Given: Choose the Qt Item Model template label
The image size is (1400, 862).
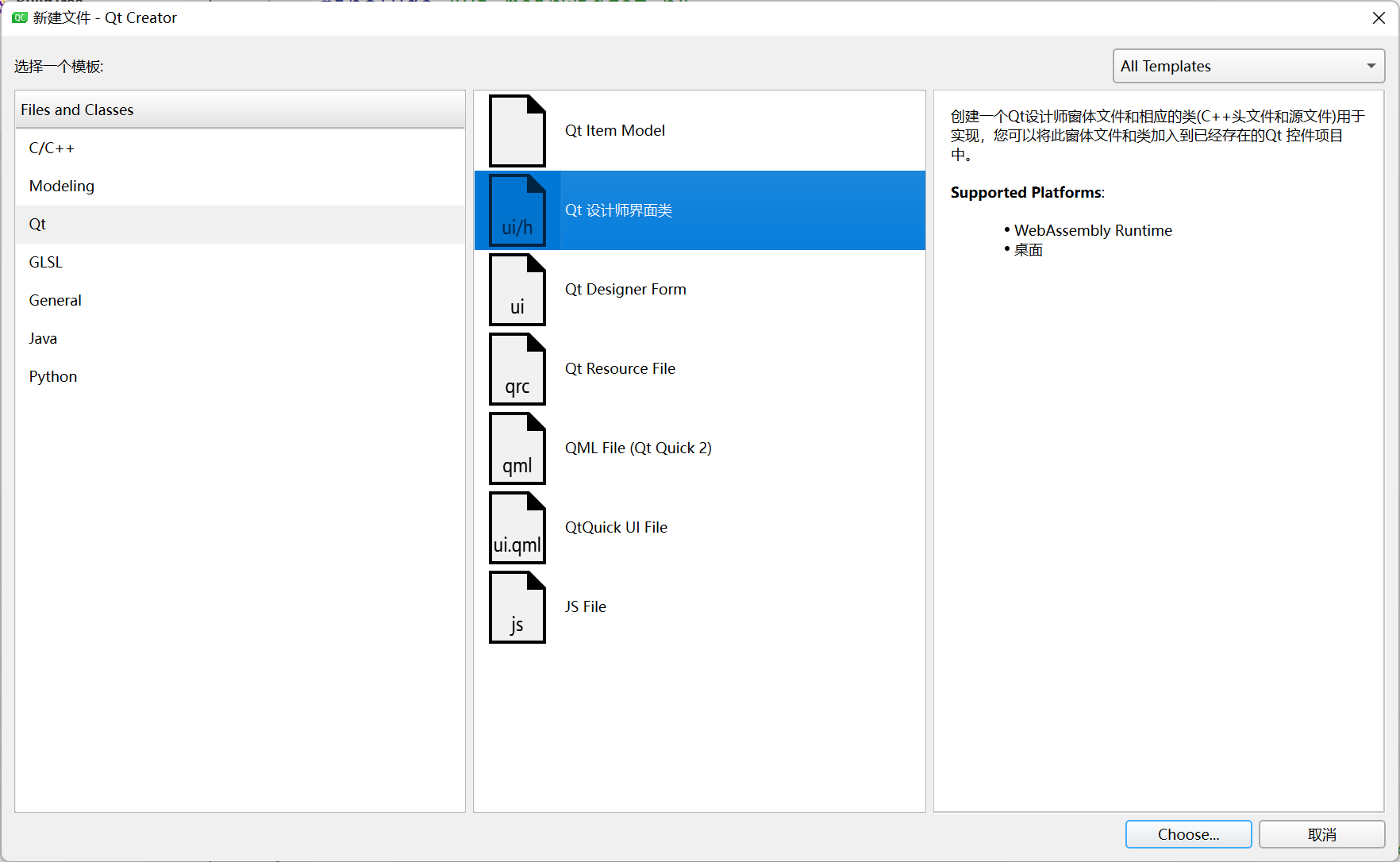Looking at the screenshot, I should tap(615, 131).
